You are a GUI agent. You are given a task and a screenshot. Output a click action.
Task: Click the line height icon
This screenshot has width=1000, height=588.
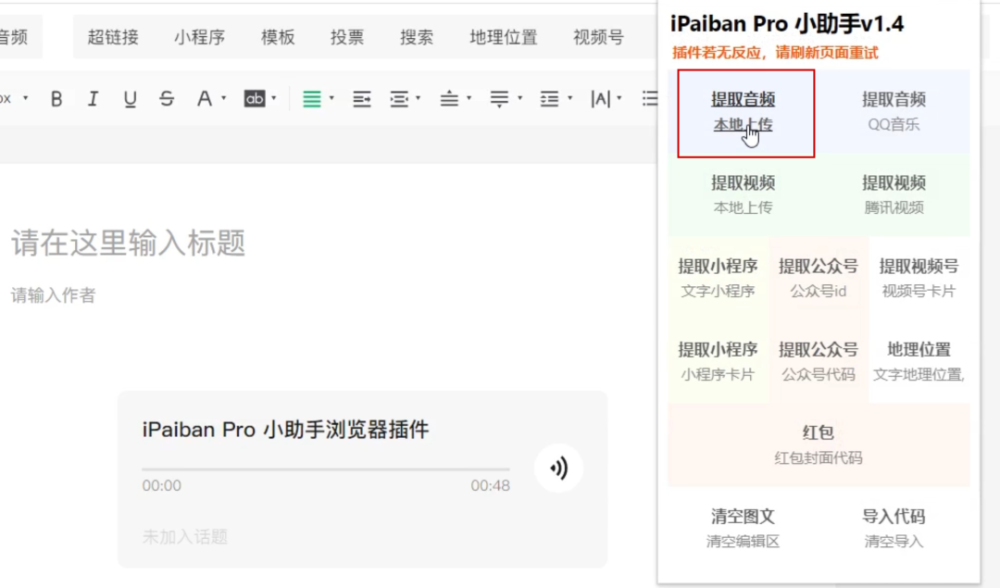tap(549, 99)
